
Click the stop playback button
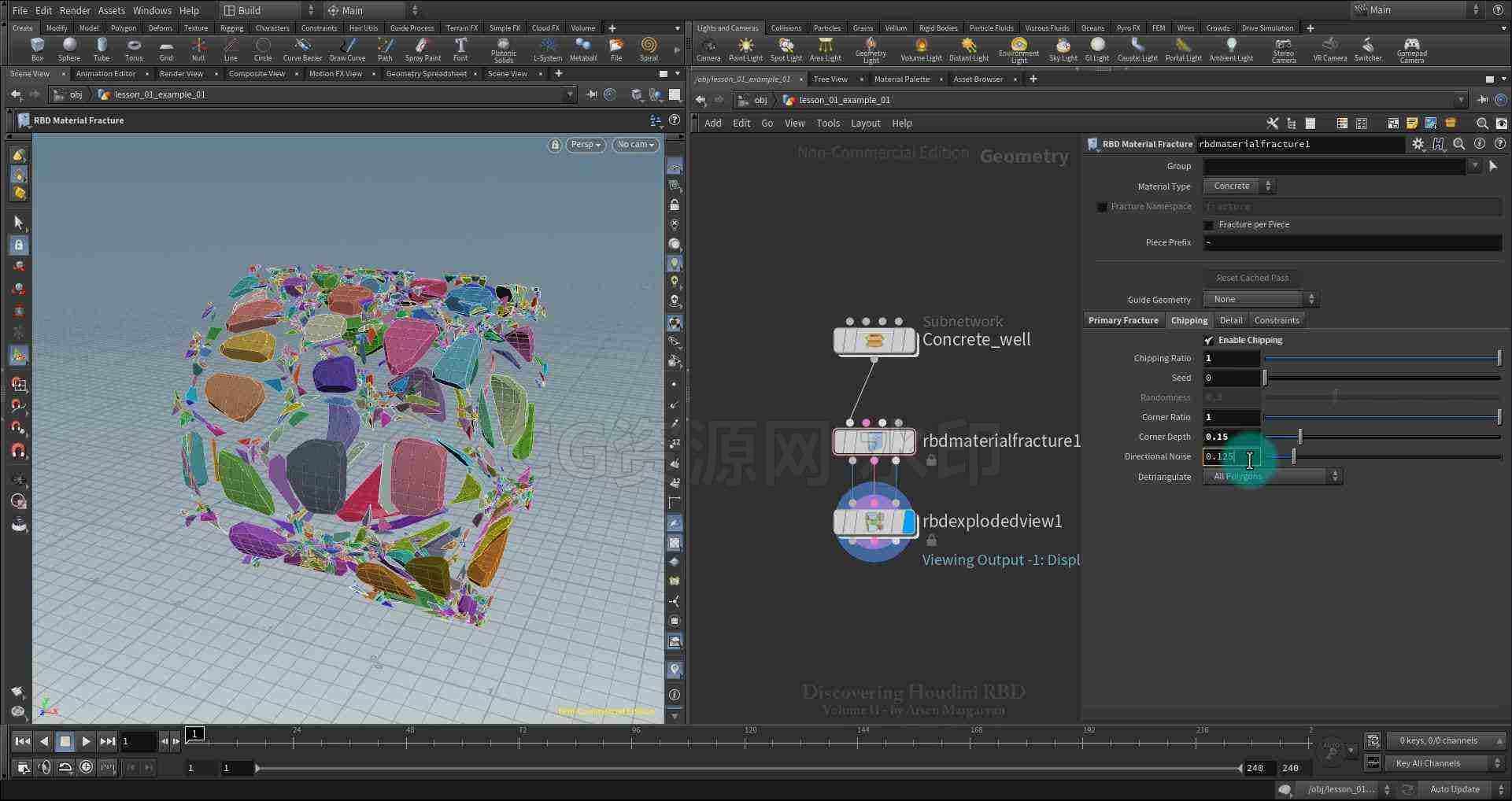tap(65, 741)
